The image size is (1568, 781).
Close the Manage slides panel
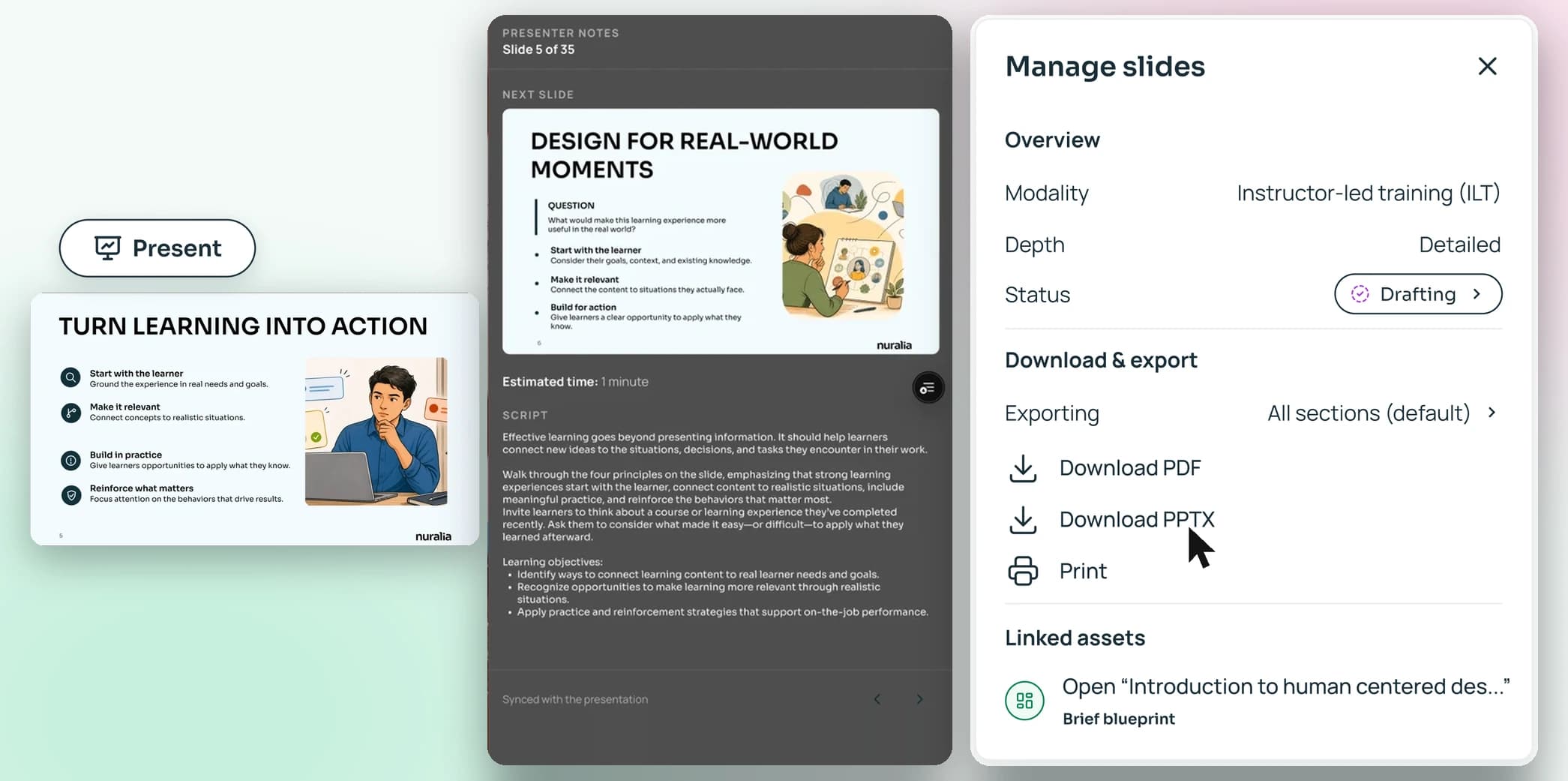coord(1487,66)
